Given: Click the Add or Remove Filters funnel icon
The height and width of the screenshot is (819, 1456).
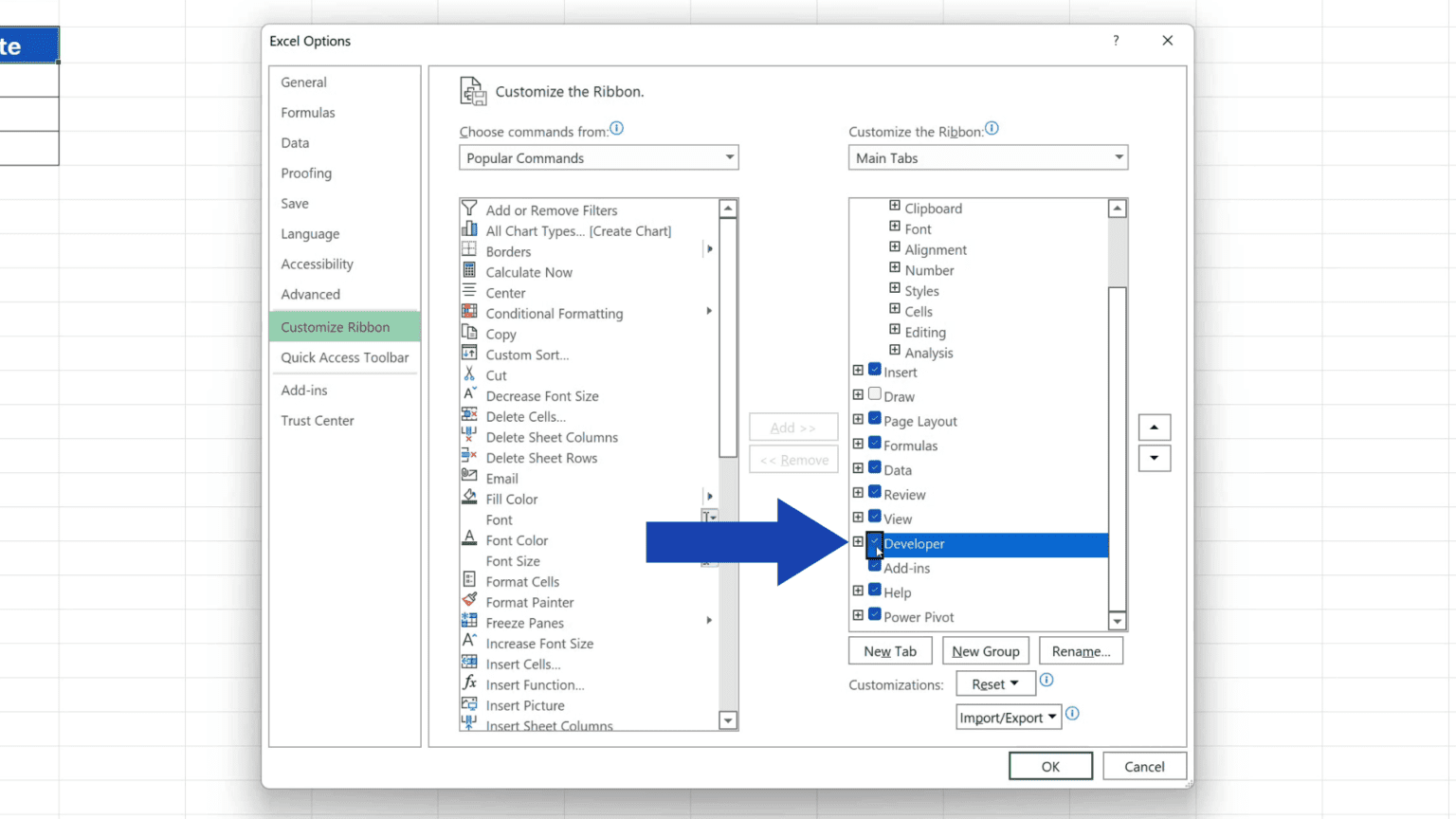Looking at the screenshot, I should [x=469, y=209].
